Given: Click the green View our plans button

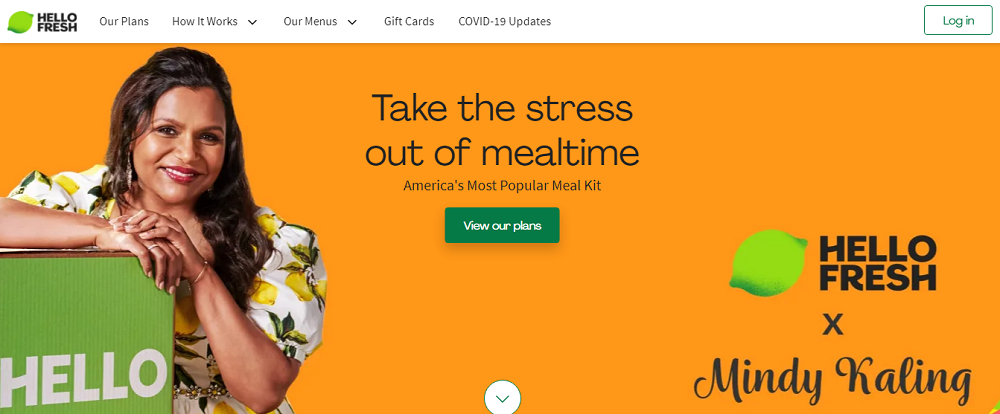Looking at the screenshot, I should pyautogui.click(x=502, y=225).
